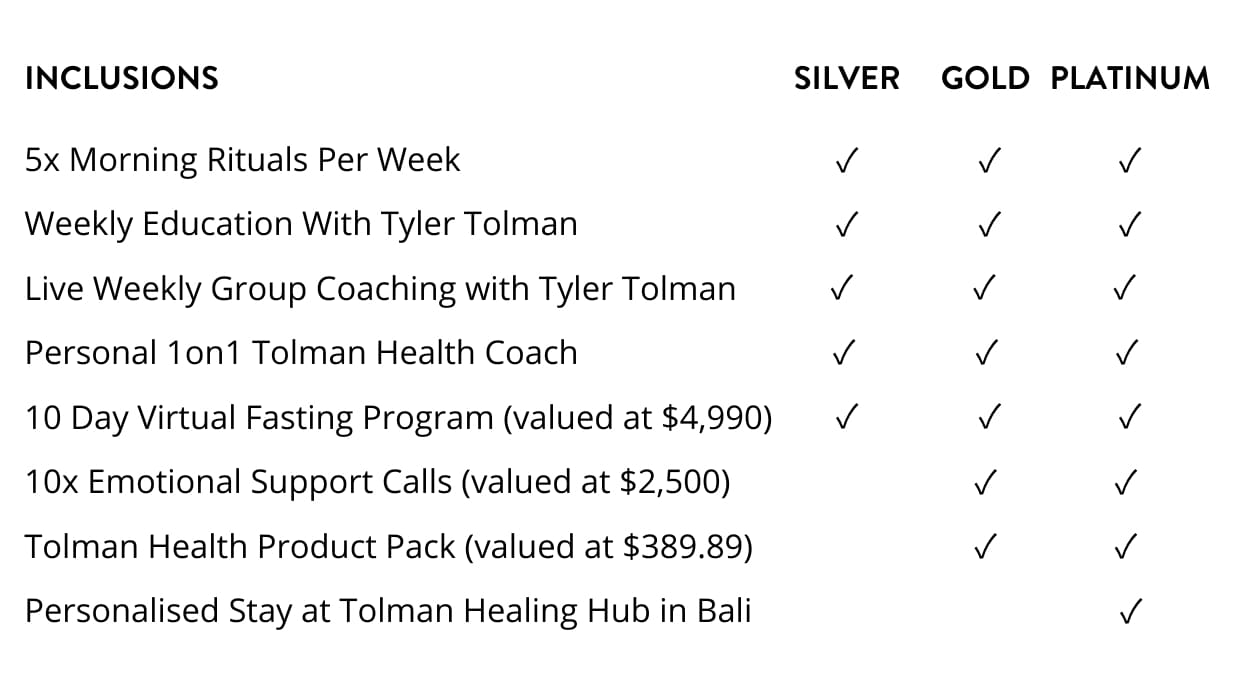Click Platinum checkmark for Live Weekly Group Coaching
1235x689 pixels.
pyautogui.click(x=1122, y=290)
